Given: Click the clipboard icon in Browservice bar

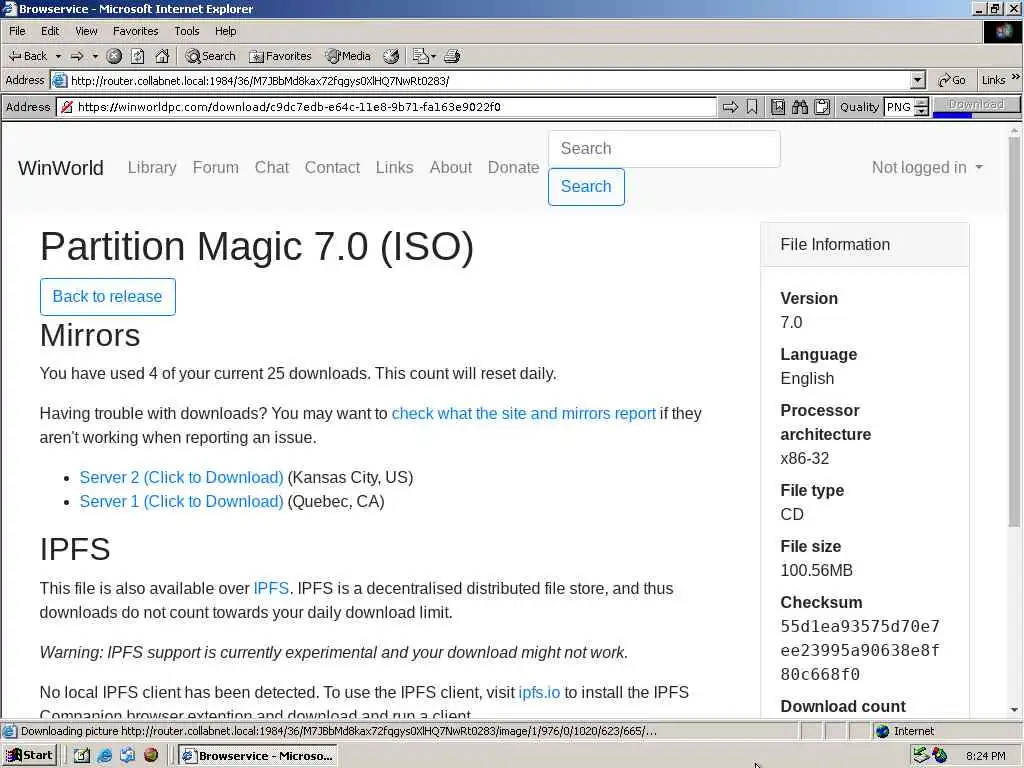Looking at the screenshot, I should (x=822, y=107).
